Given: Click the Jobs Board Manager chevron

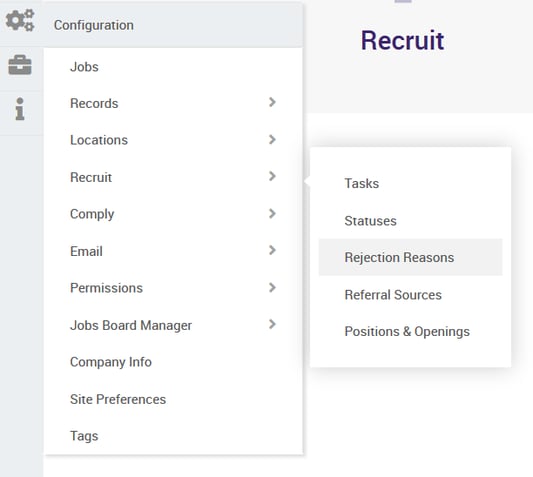Looking at the screenshot, I should (x=272, y=324).
